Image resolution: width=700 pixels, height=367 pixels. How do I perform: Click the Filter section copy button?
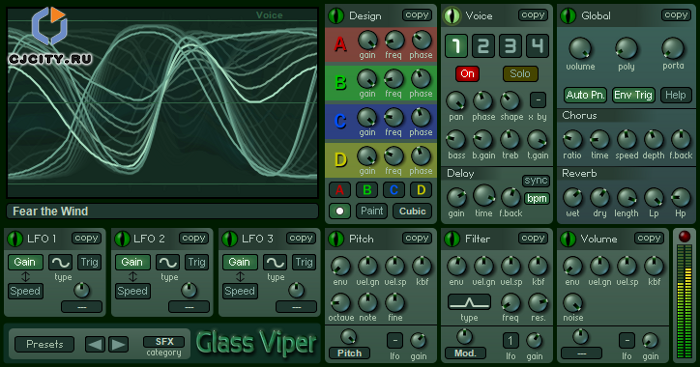point(533,238)
